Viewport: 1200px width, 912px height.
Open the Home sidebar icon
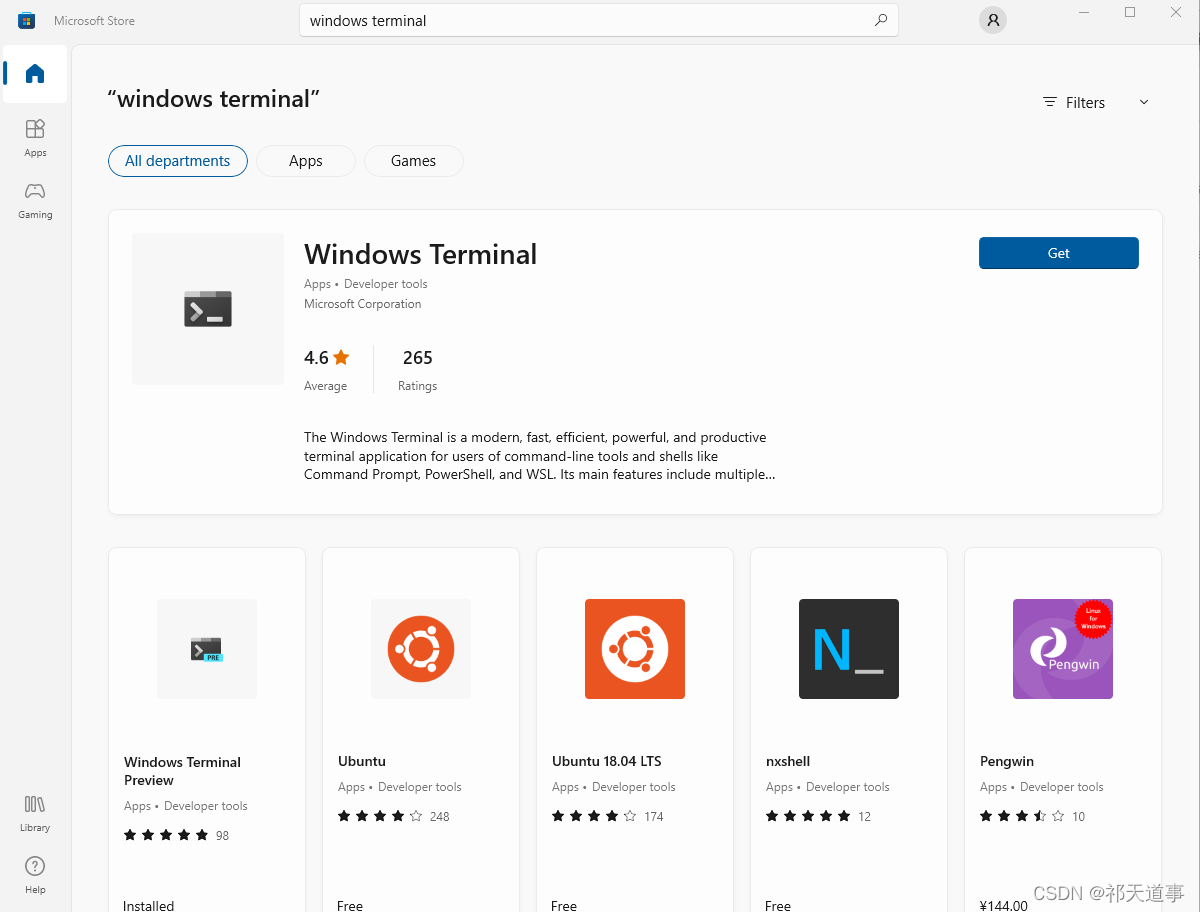(x=35, y=73)
